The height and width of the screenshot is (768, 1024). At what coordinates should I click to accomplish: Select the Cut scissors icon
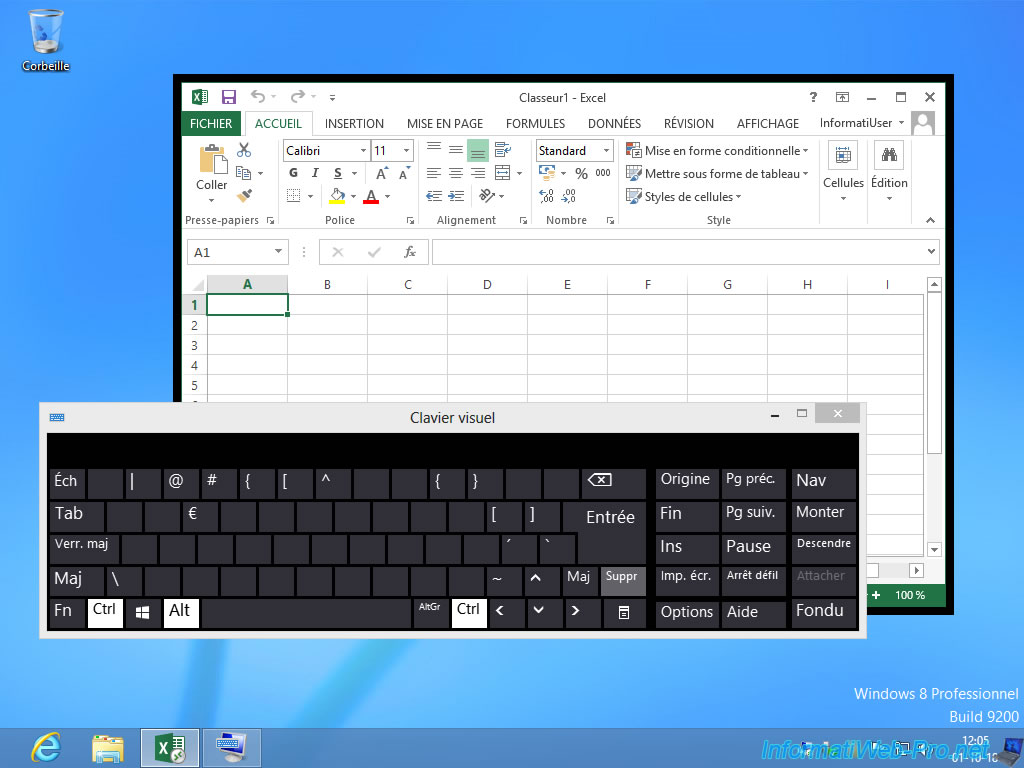pyautogui.click(x=244, y=150)
